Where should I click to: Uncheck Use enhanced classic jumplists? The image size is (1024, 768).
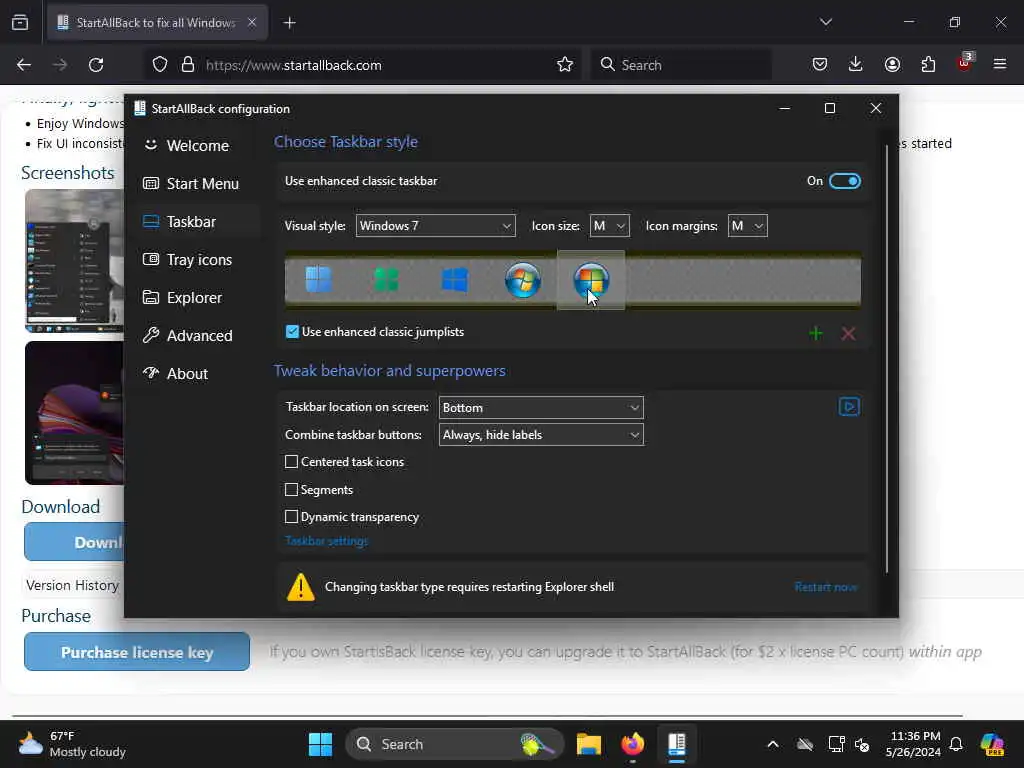[x=293, y=332]
